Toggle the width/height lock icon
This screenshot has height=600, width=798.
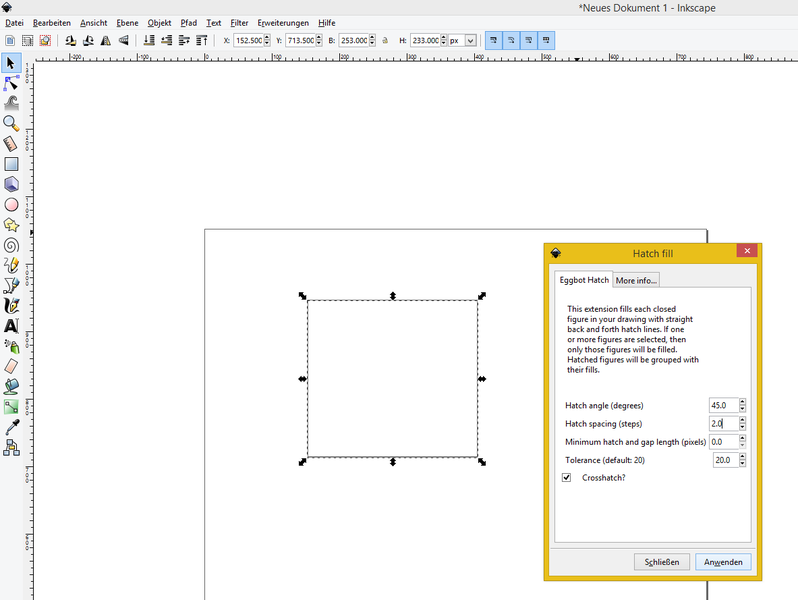[x=385, y=41]
